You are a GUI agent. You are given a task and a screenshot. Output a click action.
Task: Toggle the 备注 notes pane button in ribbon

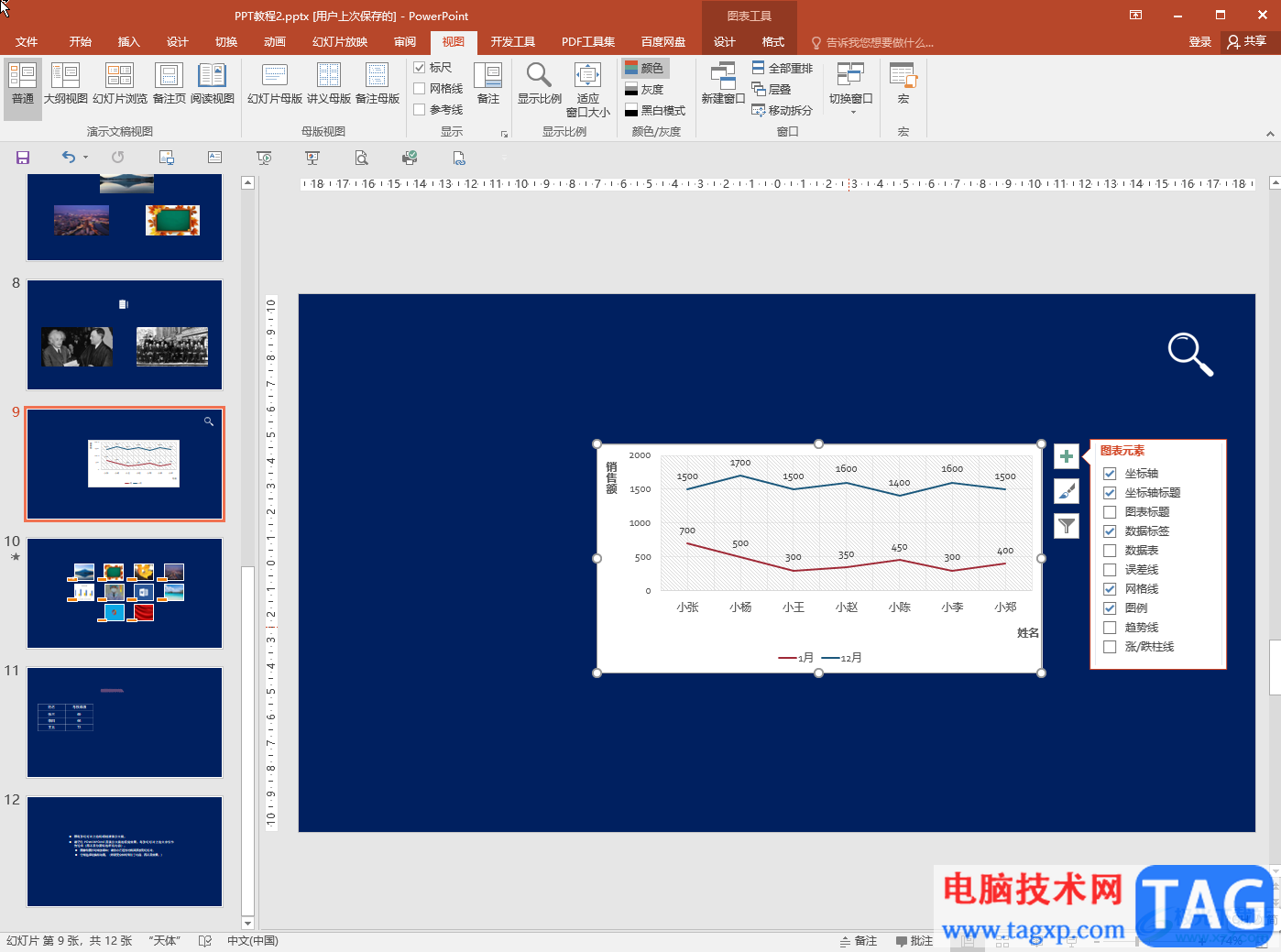coord(488,84)
